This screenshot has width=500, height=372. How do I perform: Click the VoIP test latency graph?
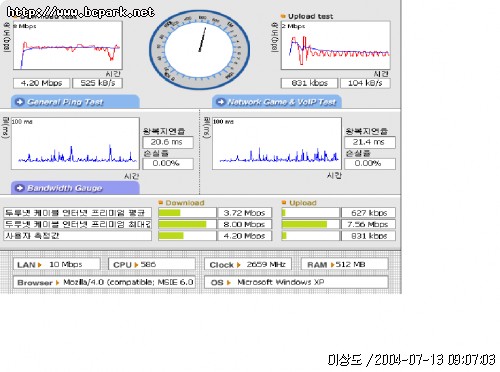(x=277, y=143)
